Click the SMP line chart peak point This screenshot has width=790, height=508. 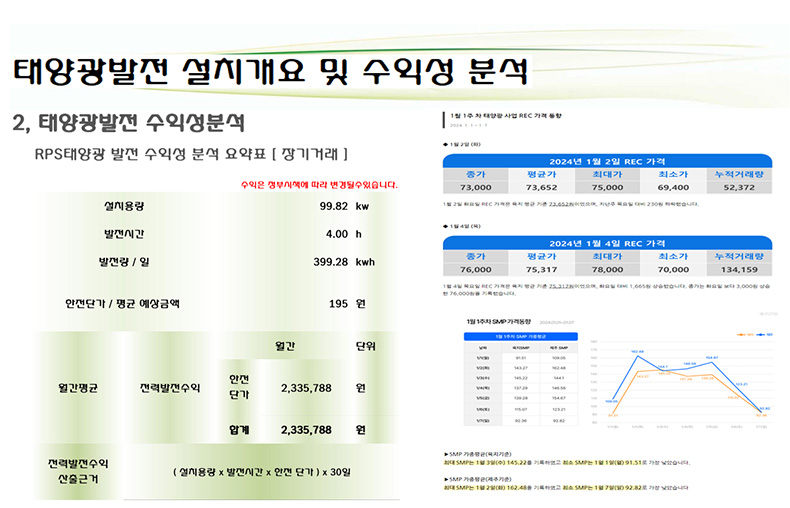[637, 352]
